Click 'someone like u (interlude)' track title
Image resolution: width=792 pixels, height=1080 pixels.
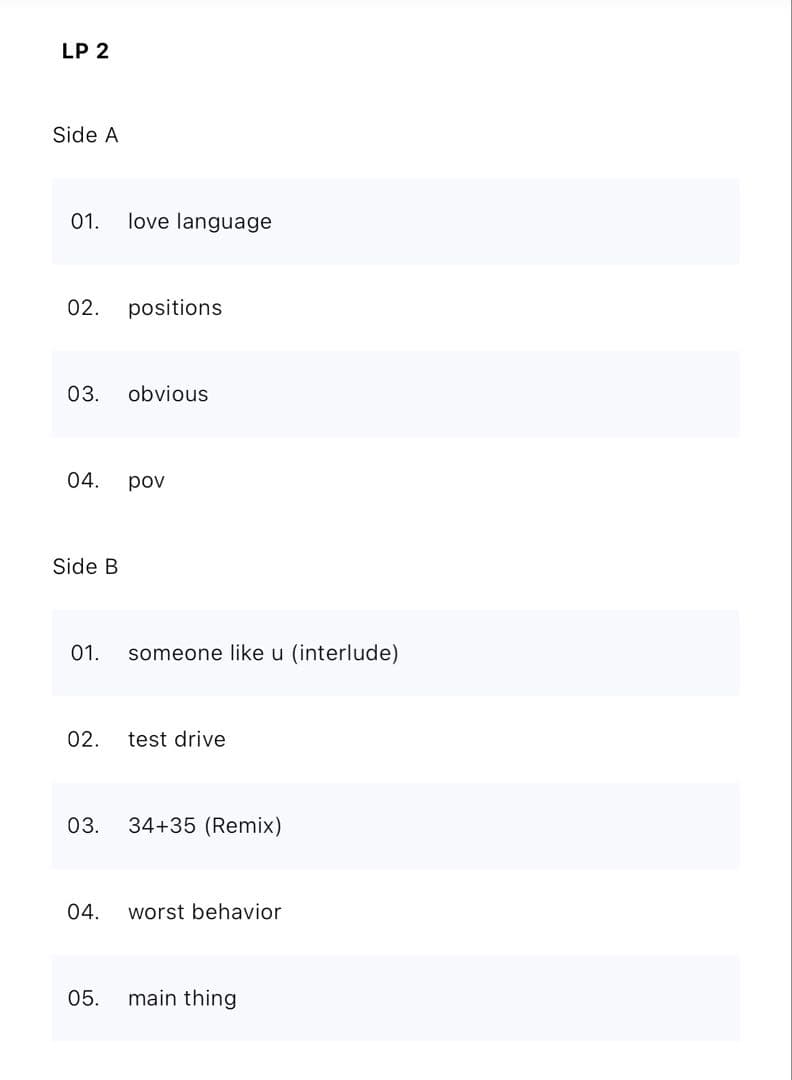tap(263, 653)
